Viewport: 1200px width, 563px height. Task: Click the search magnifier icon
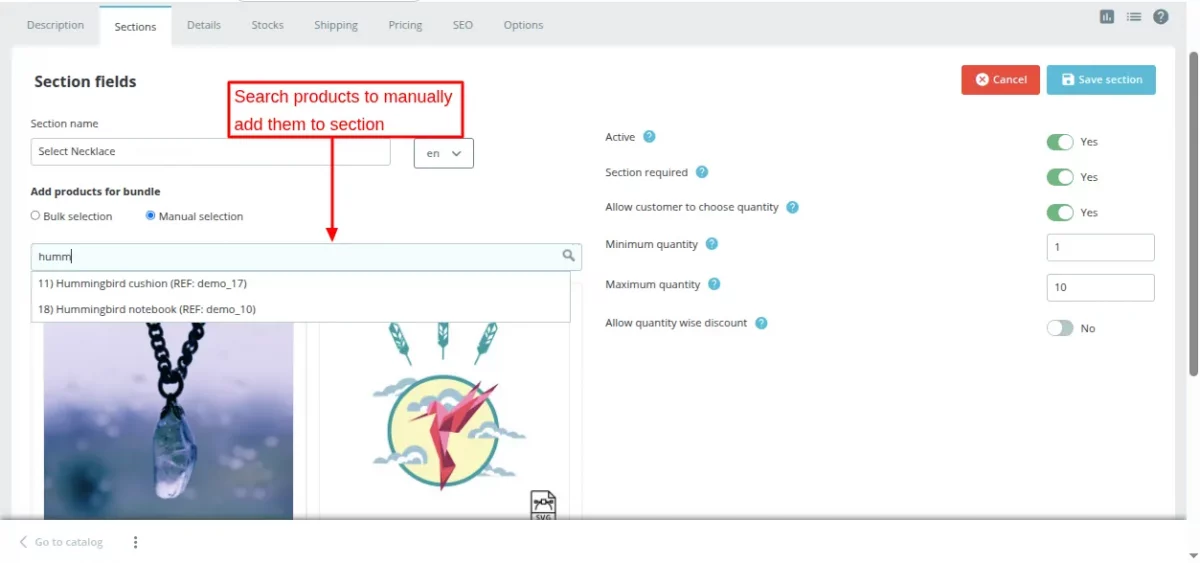(x=569, y=256)
